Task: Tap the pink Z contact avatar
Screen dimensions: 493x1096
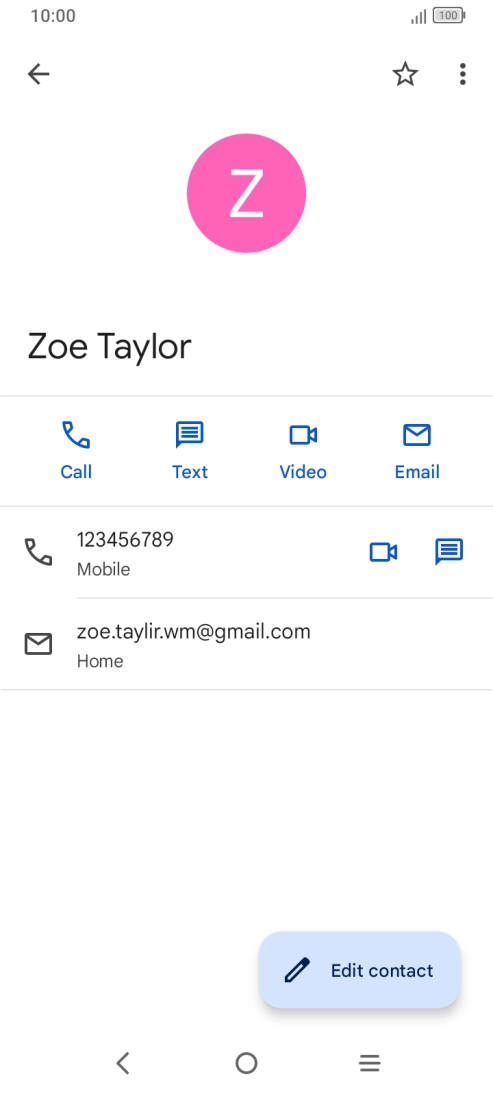Action: click(x=246, y=193)
